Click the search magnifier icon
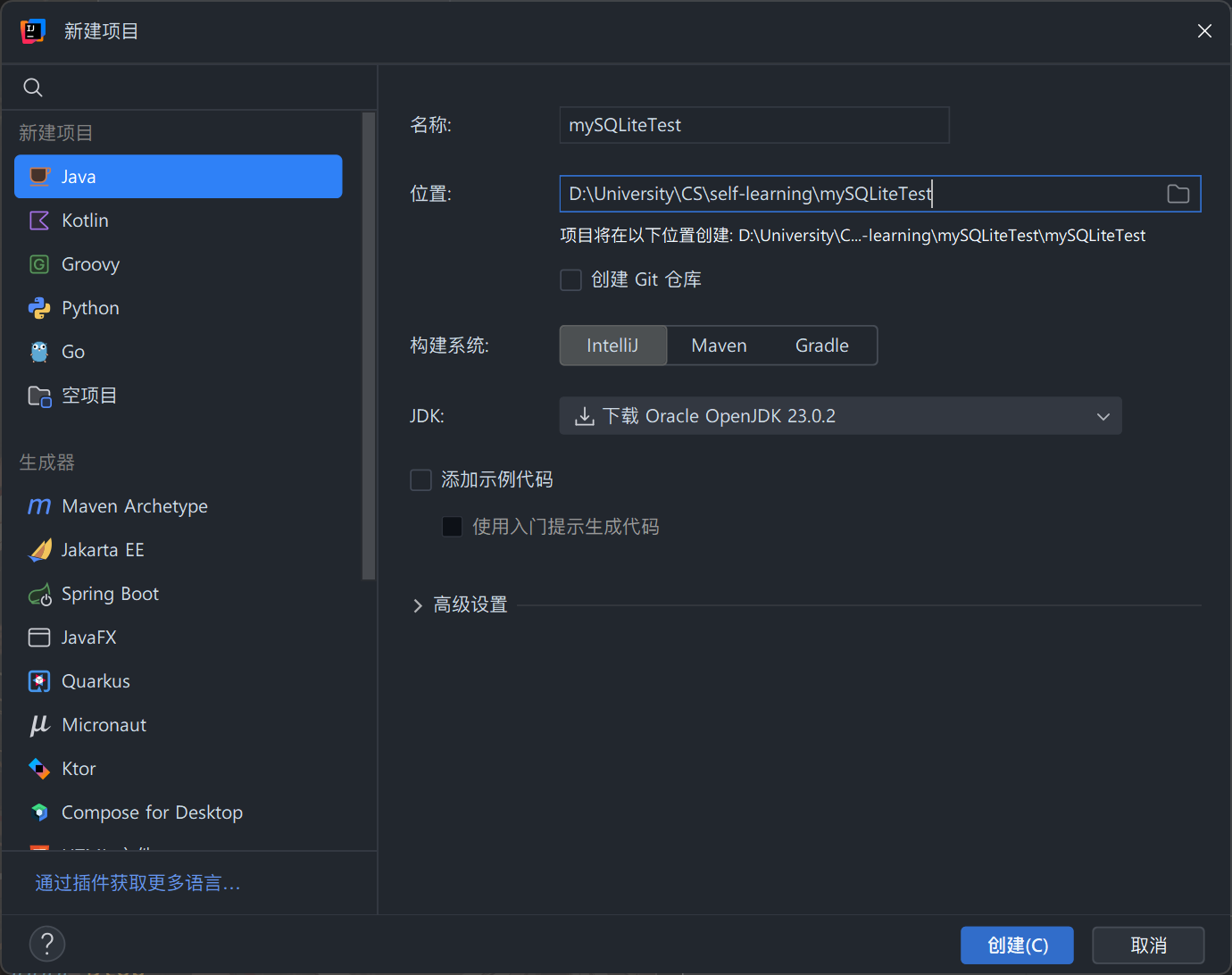Screen dimensions: 1232x975 [x=33, y=87]
